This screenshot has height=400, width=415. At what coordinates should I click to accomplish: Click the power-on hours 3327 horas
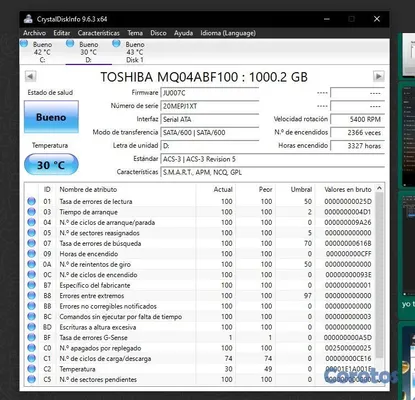click(x=357, y=146)
